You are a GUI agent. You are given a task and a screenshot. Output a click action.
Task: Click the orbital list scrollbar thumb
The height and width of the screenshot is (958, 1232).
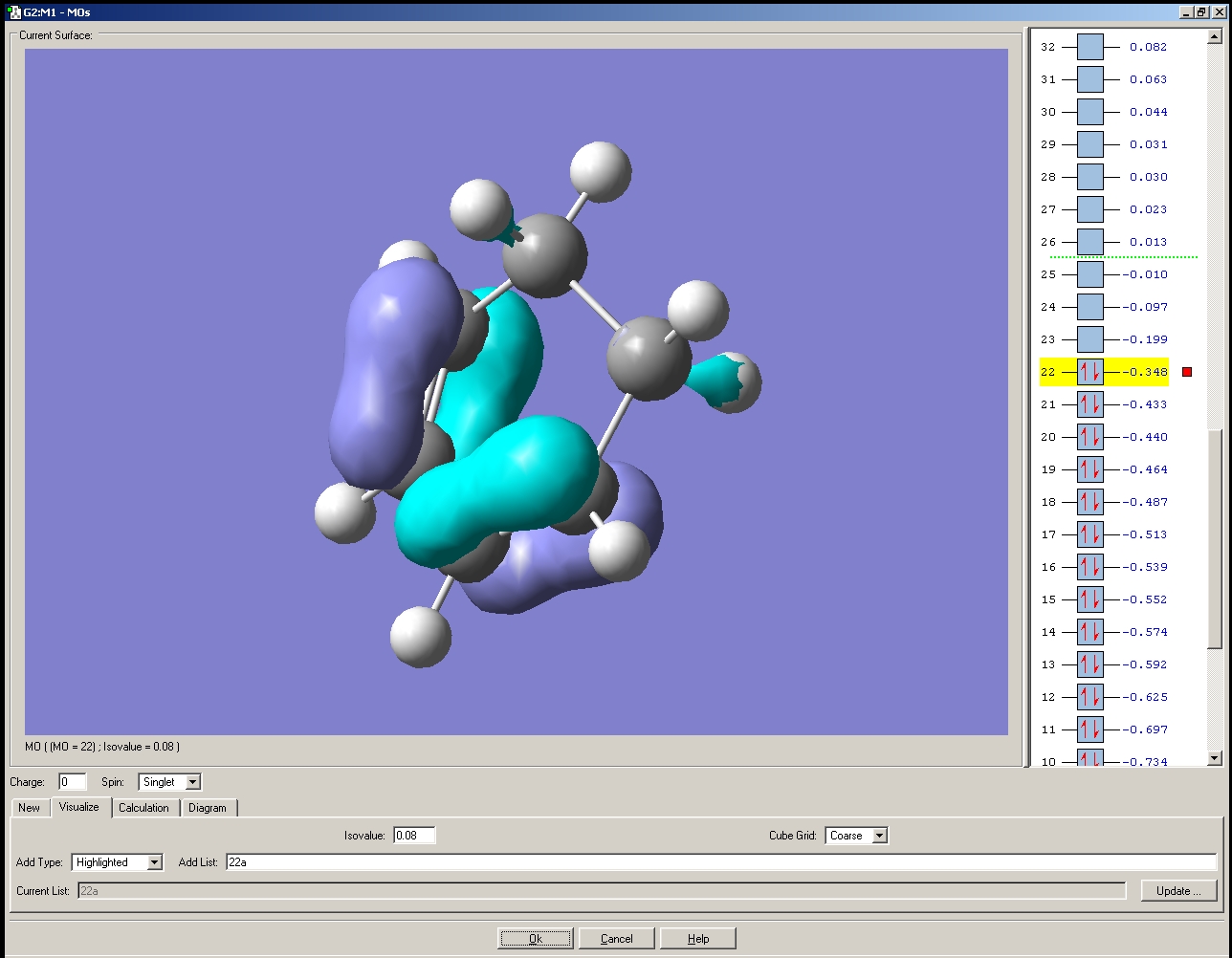(1215, 537)
